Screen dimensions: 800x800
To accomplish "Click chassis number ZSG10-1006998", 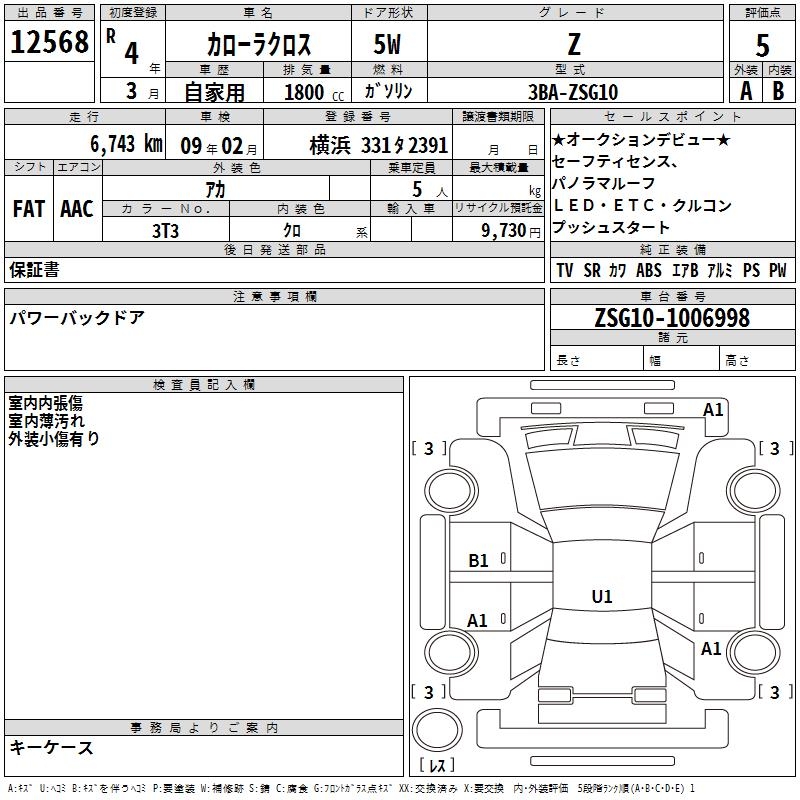I will pyautogui.click(x=672, y=318).
